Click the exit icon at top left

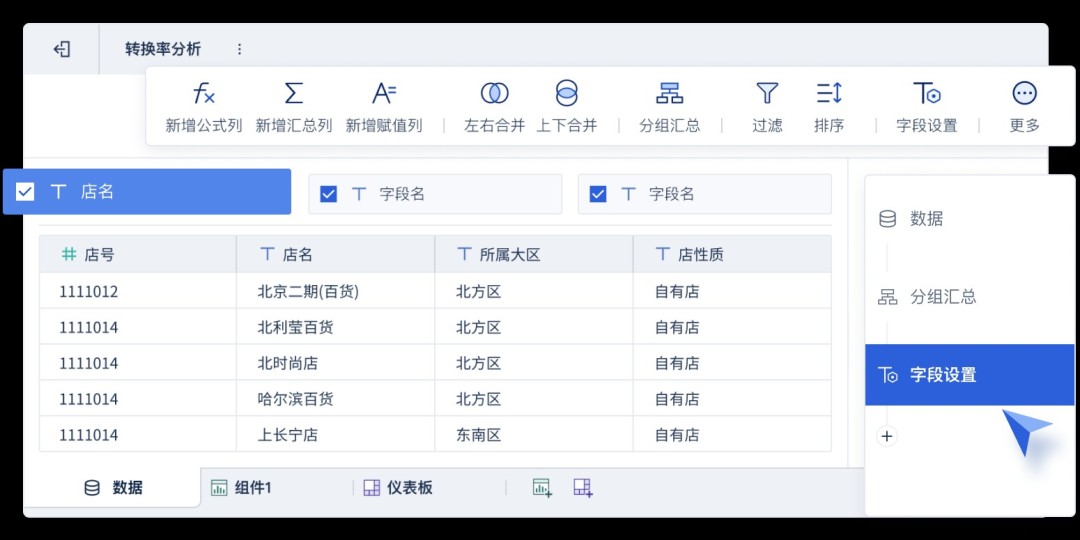coord(62,49)
